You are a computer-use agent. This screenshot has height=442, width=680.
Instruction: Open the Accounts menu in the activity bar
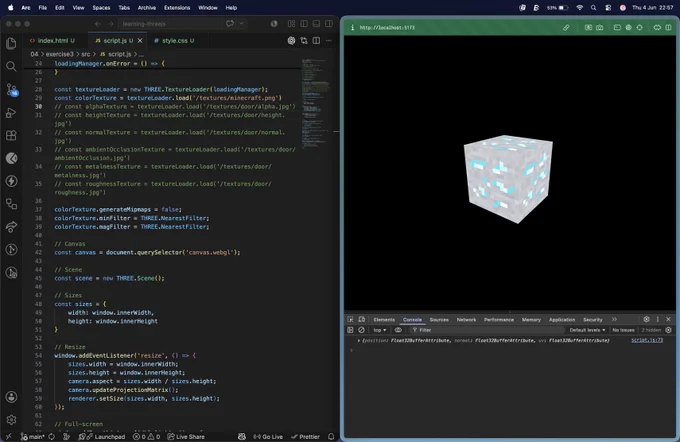point(11,397)
